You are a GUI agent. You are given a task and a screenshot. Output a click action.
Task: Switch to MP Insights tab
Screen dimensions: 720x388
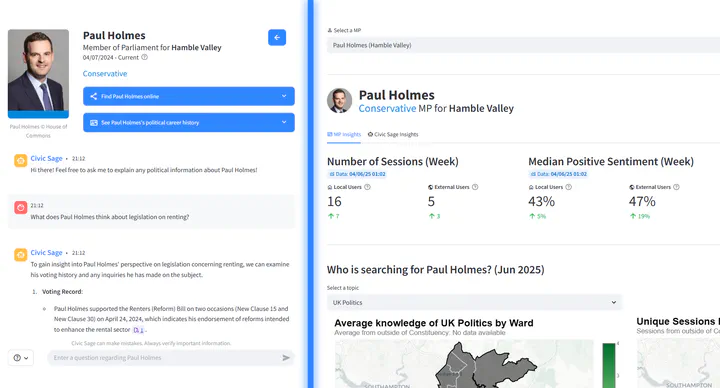(344, 135)
